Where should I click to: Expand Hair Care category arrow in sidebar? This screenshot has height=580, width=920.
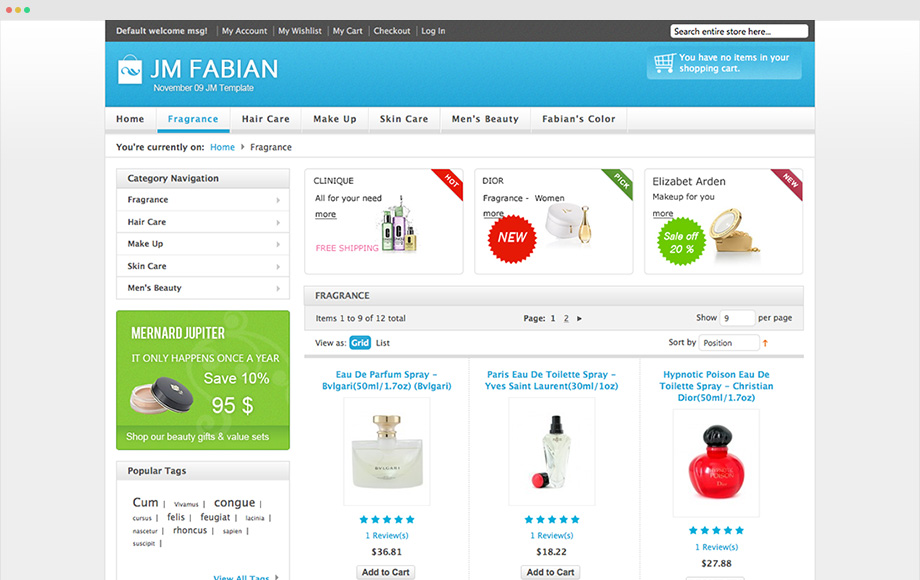(278, 223)
